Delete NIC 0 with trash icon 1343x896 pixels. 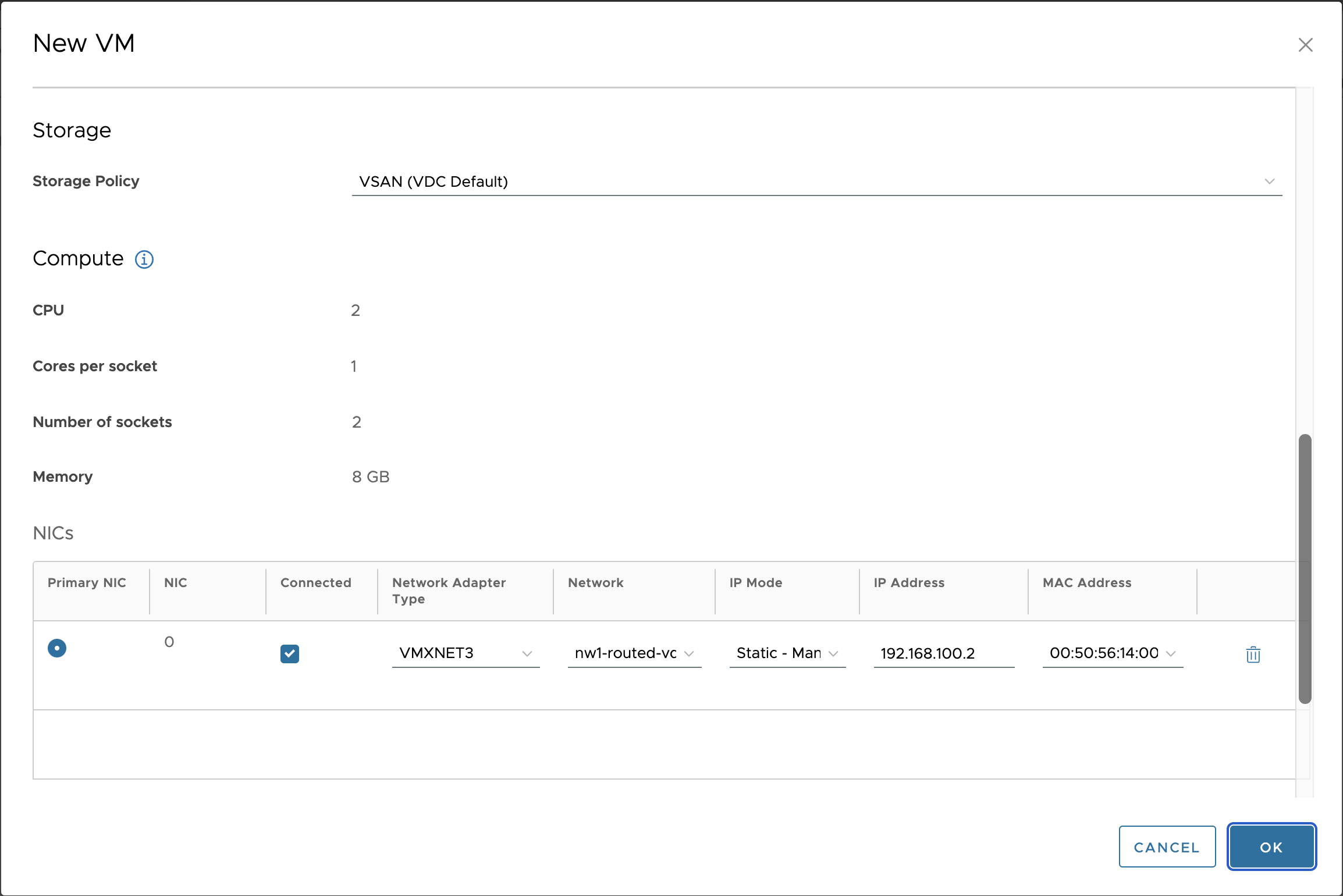tap(1253, 655)
